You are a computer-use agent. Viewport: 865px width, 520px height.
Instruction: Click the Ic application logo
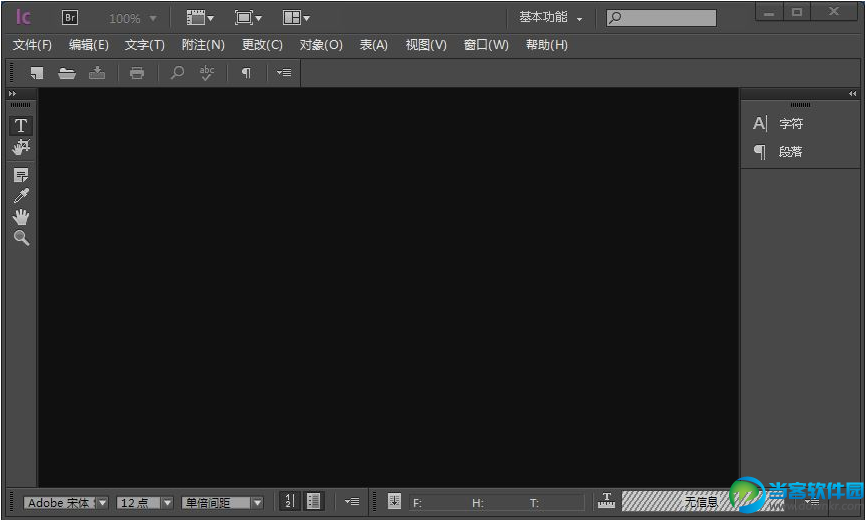coord(23,17)
